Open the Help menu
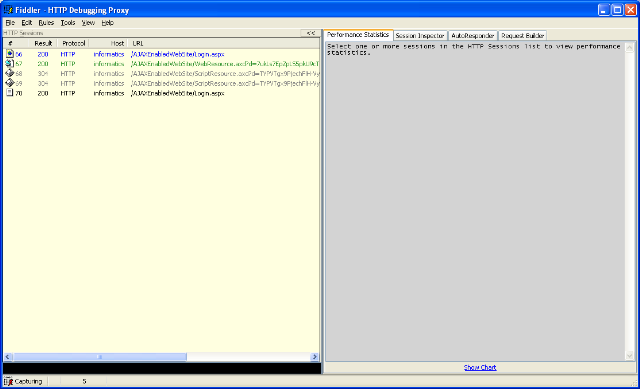640x389 pixels. pyautogui.click(x=107, y=23)
